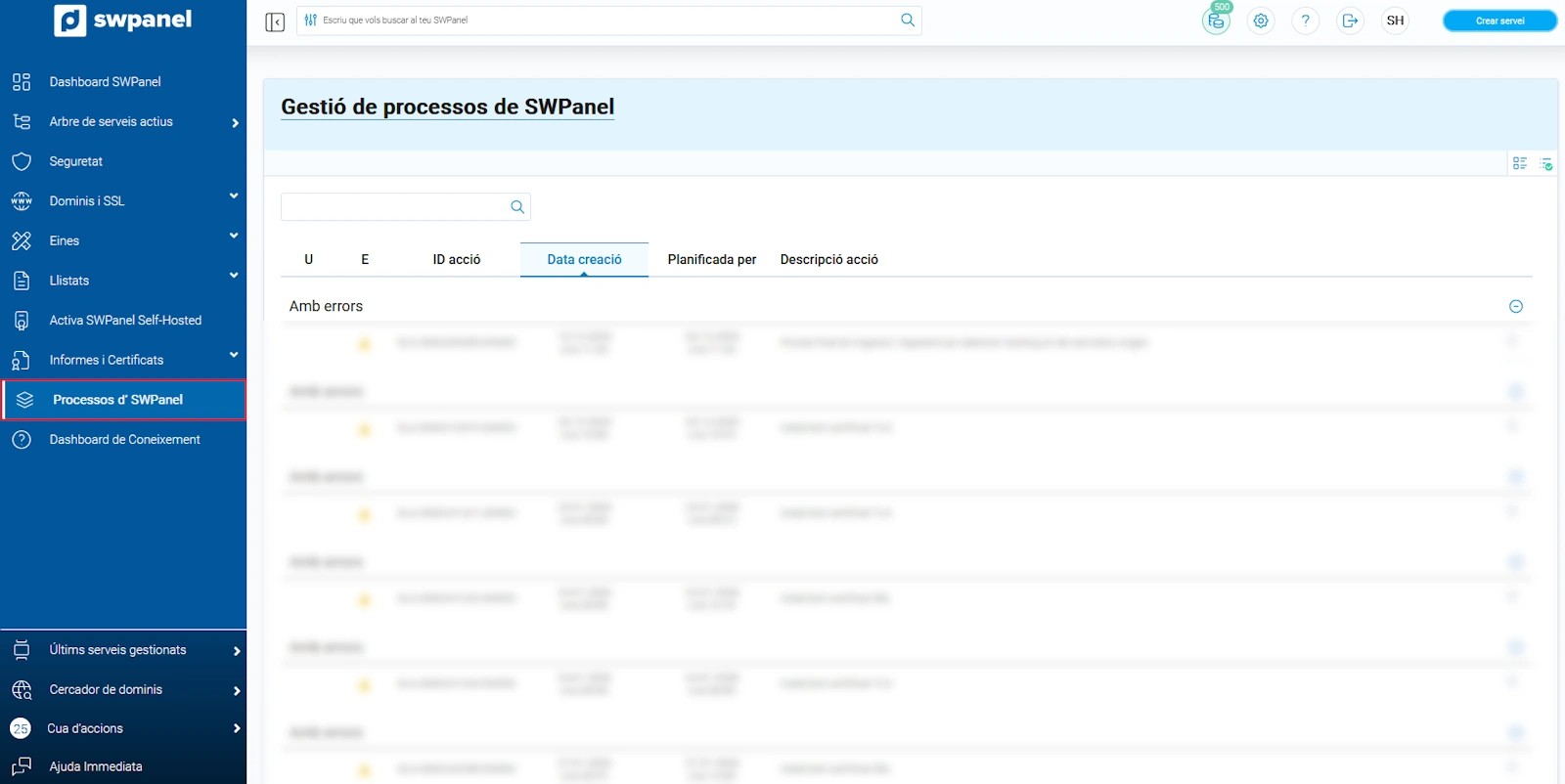Screen dimensions: 1565x784
Task: Open the SH user profile button
Action: pyautogui.click(x=1395, y=21)
